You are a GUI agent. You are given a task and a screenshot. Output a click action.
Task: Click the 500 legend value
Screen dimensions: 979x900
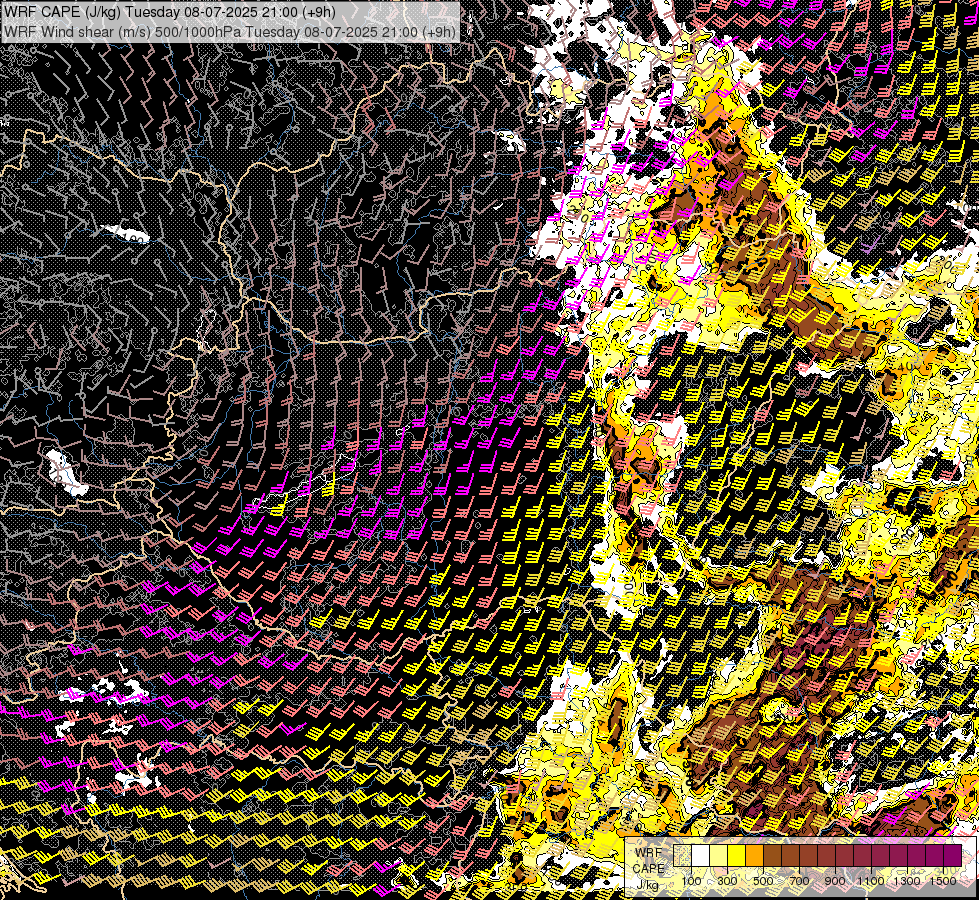coord(763,881)
